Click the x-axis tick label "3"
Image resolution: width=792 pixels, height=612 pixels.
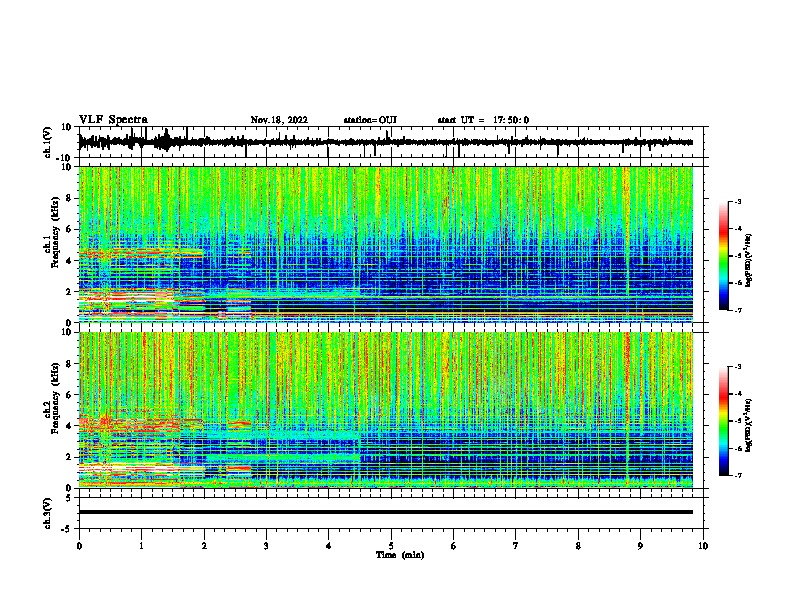[266, 546]
